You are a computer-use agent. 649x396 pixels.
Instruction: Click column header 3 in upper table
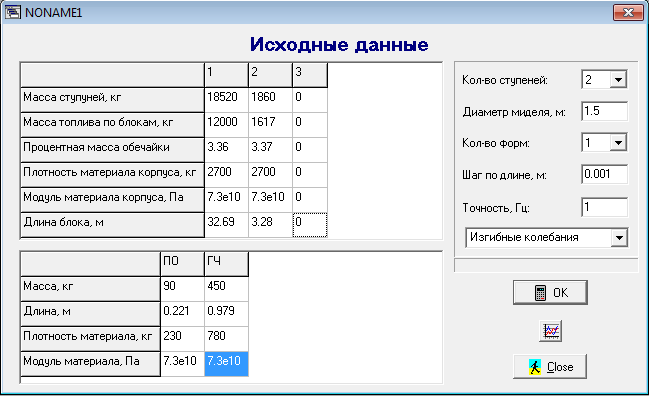[x=310, y=75]
